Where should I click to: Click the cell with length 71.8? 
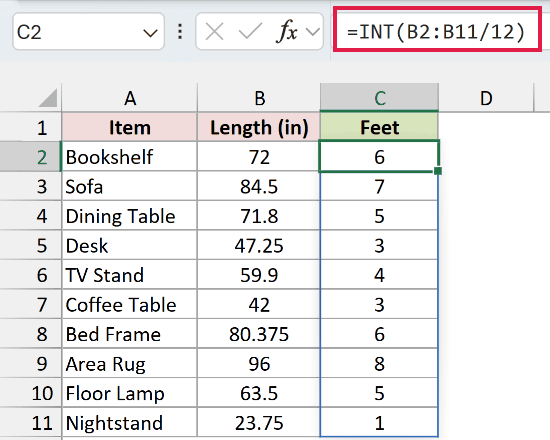259,215
